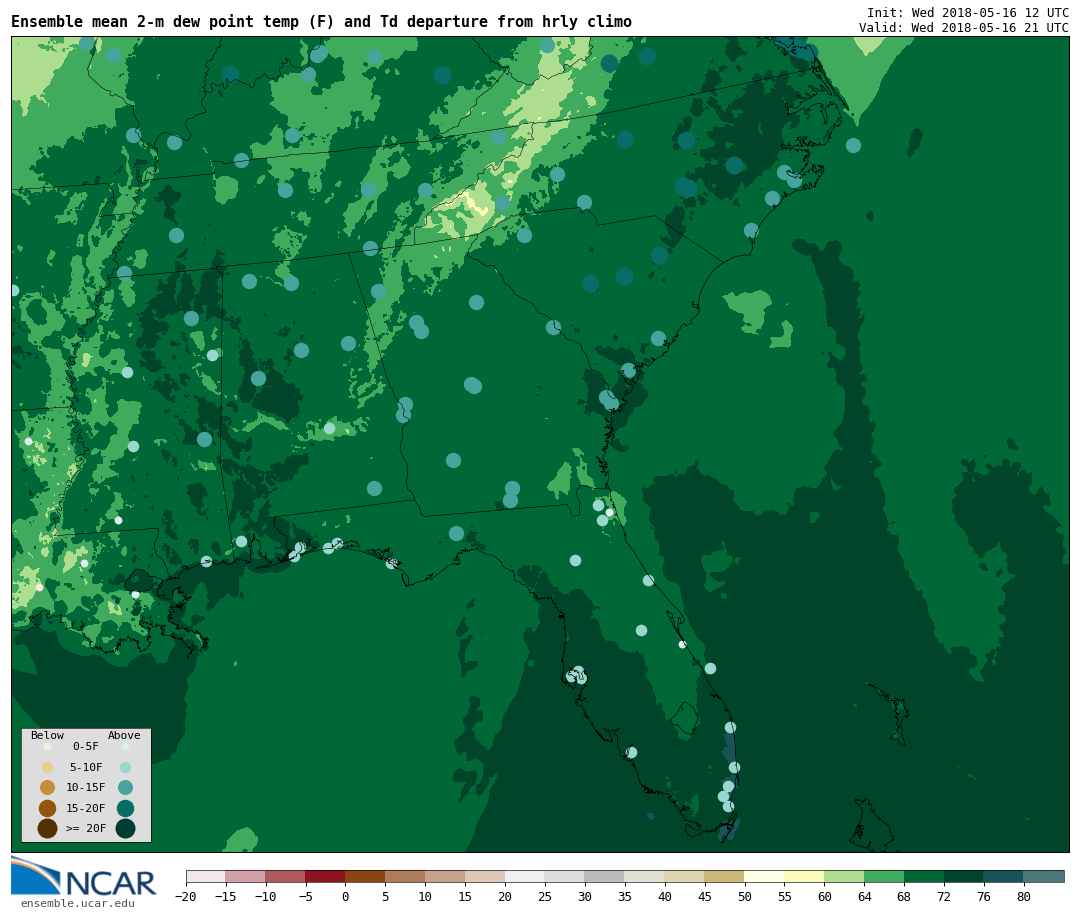
Task: Click the Init Wed 2018-05-16 12 UTC line
Action: [968, 12]
